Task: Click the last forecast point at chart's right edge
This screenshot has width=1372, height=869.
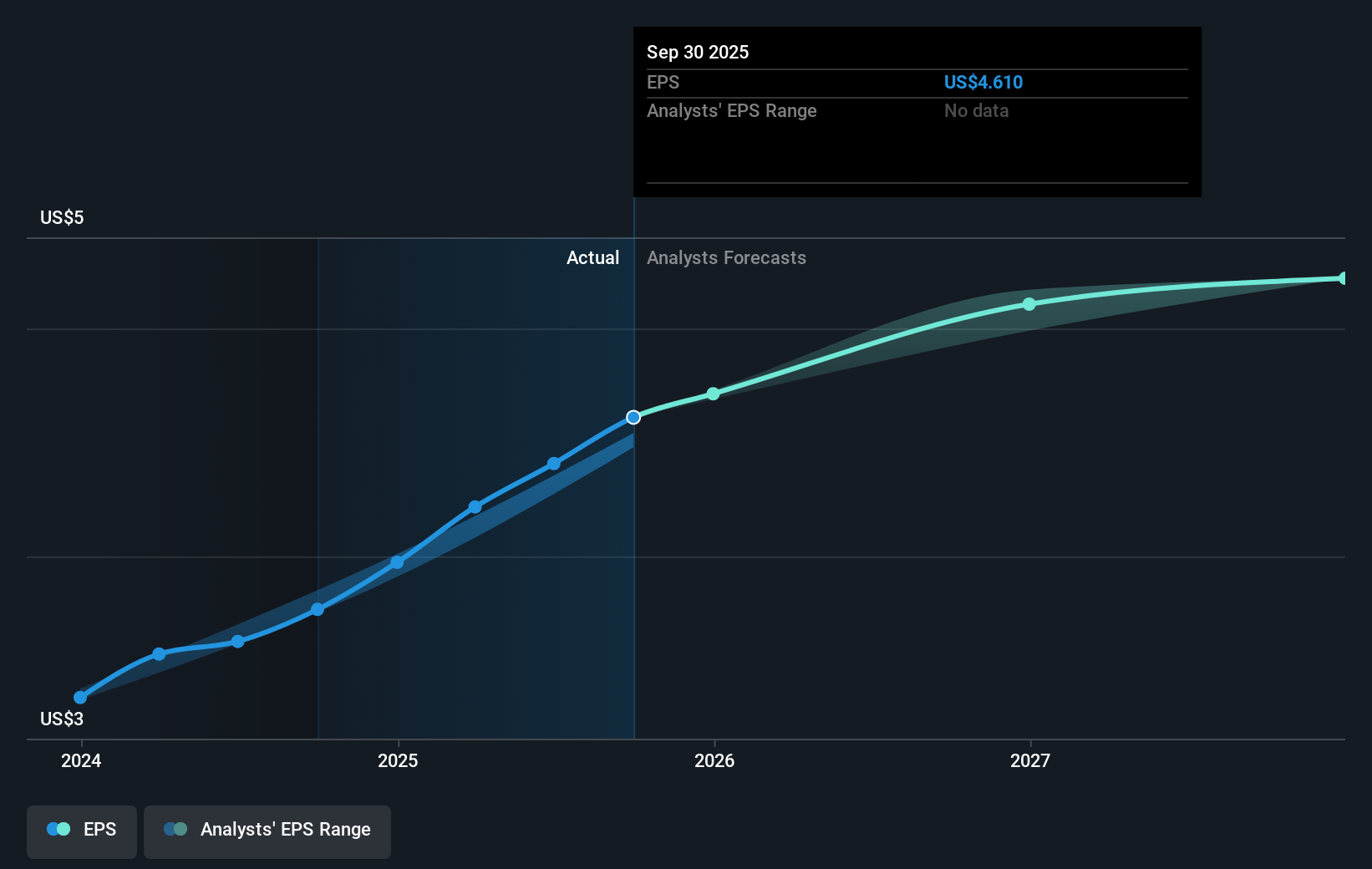Action: [1343, 278]
